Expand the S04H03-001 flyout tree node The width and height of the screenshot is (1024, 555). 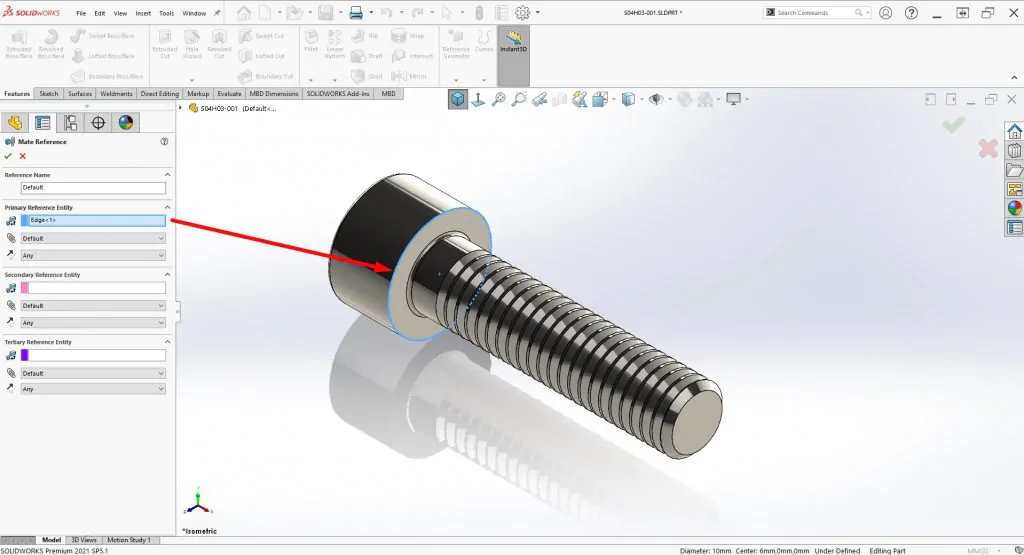click(x=181, y=108)
